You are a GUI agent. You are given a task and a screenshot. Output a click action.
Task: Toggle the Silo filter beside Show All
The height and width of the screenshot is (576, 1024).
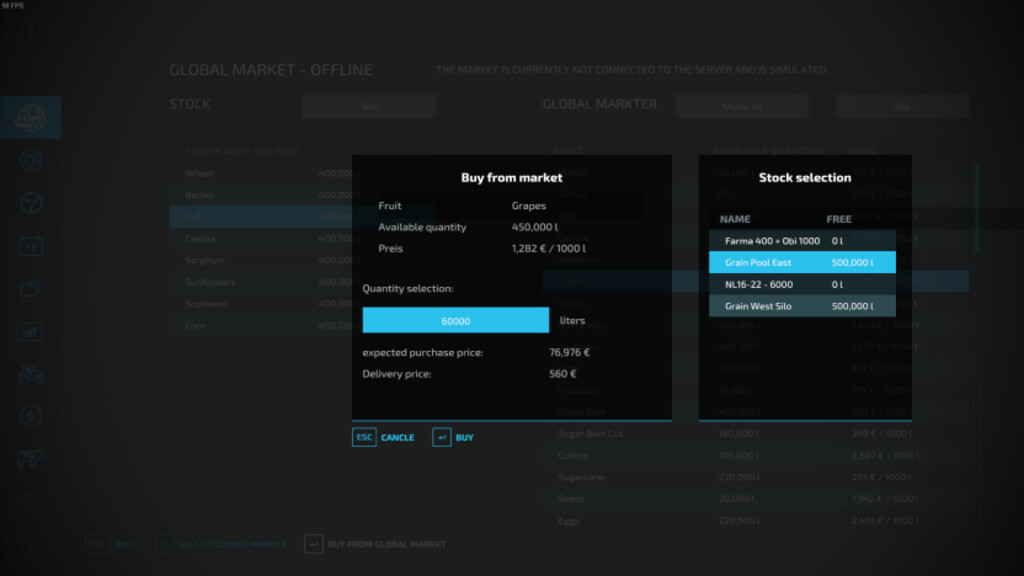point(901,105)
